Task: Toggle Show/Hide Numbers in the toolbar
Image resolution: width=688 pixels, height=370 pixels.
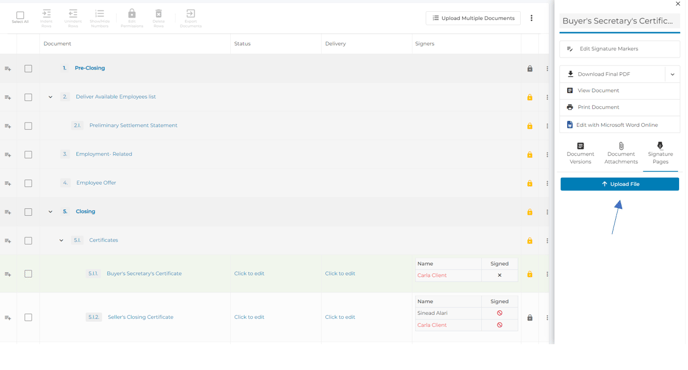Action: [100, 14]
